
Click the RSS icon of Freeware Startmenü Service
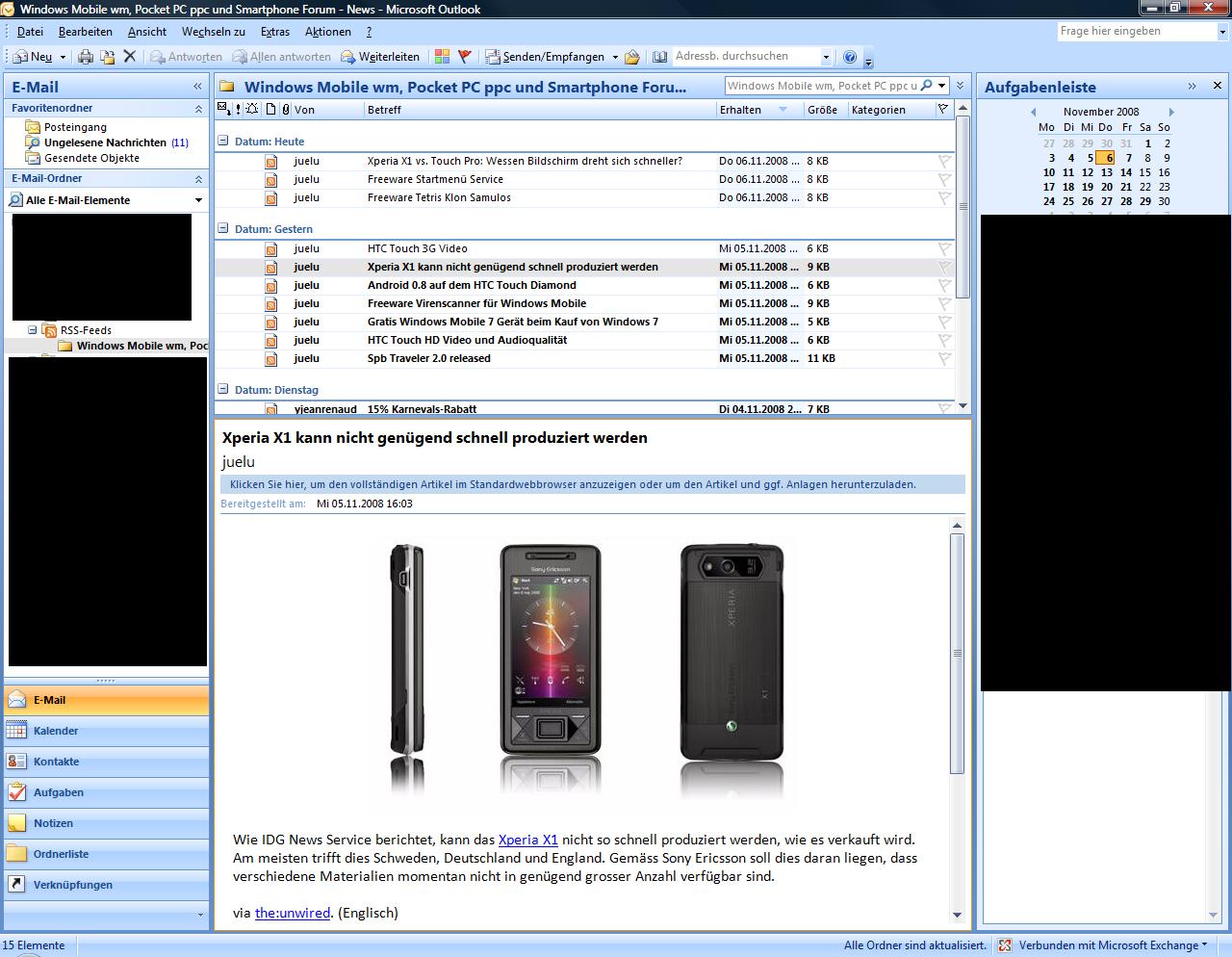(271, 180)
